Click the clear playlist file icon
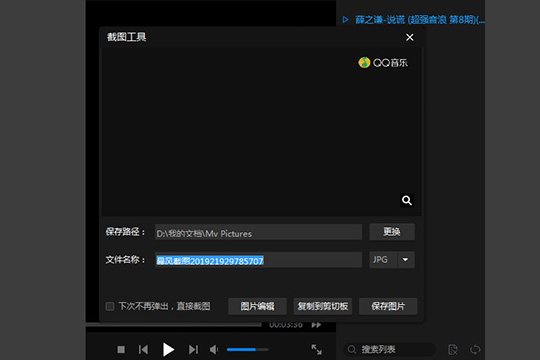 (453, 349)
